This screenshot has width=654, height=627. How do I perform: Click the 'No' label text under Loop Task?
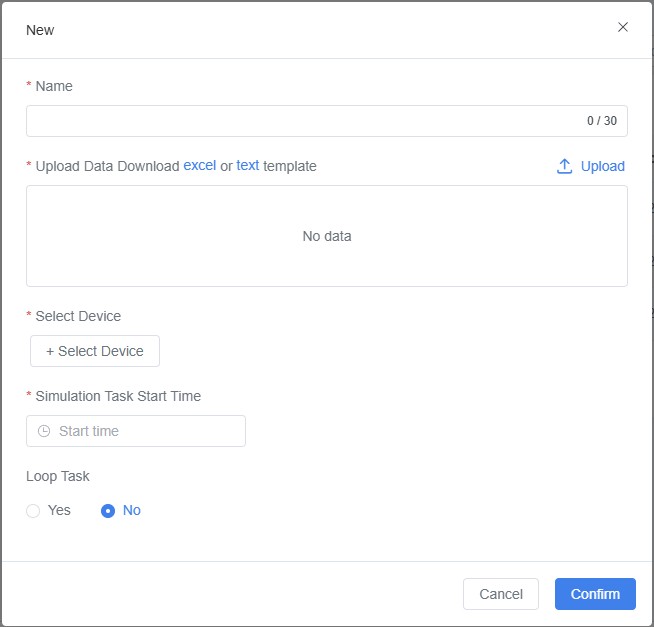coord(132,510)
